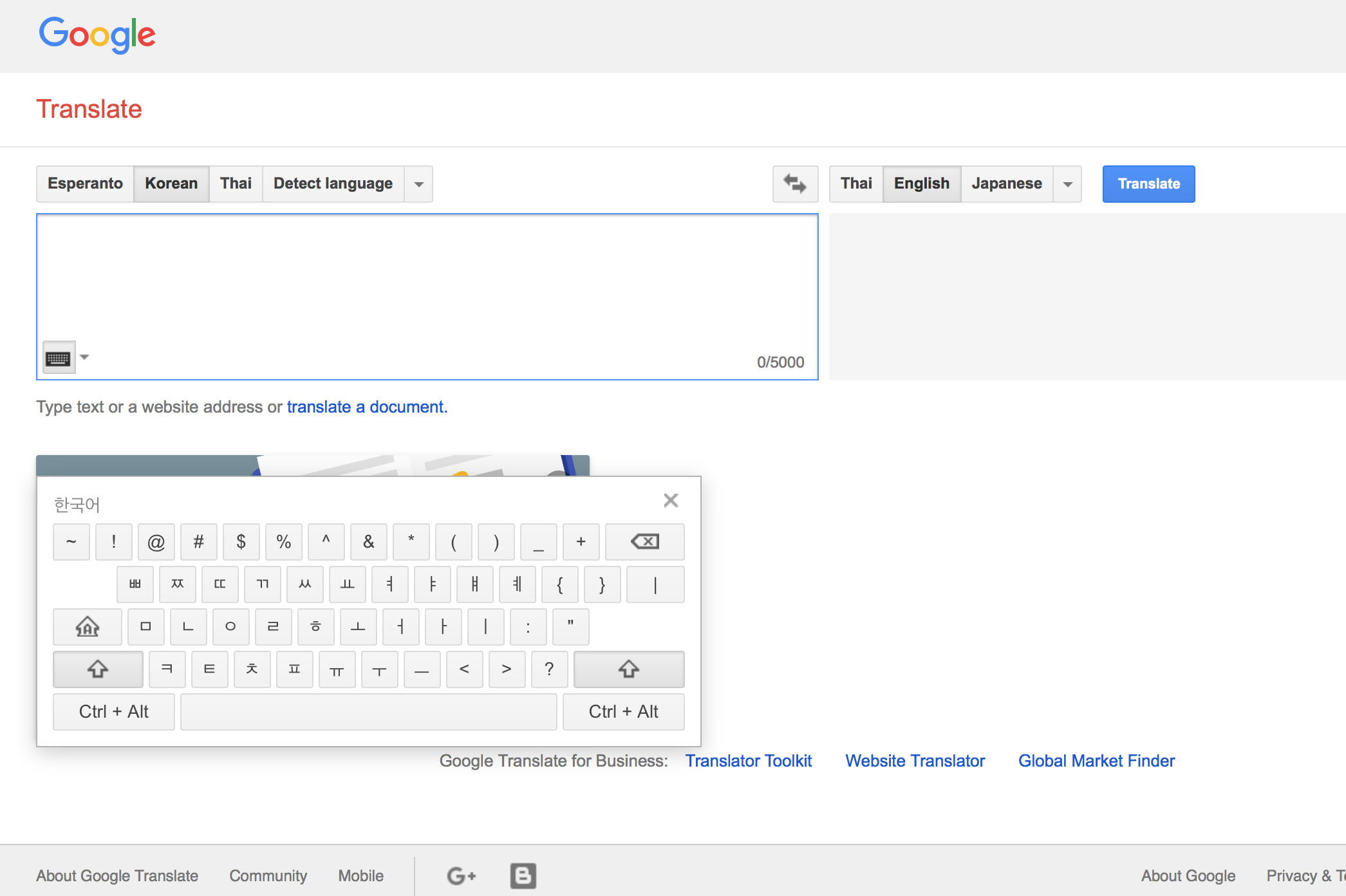
Task: Toggle right Ctrl + Alt key
Action: pos(624,711)
